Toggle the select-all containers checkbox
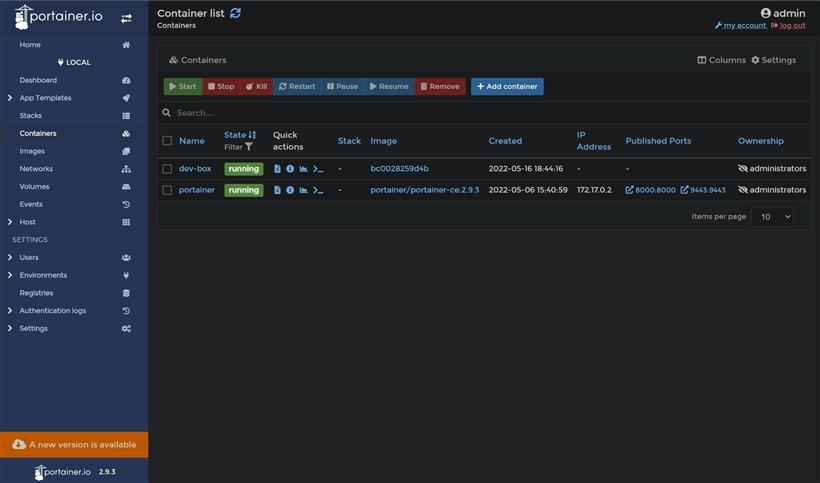Image resolution: width=820 pixels, height=483 pixels. tap(167, 141)
